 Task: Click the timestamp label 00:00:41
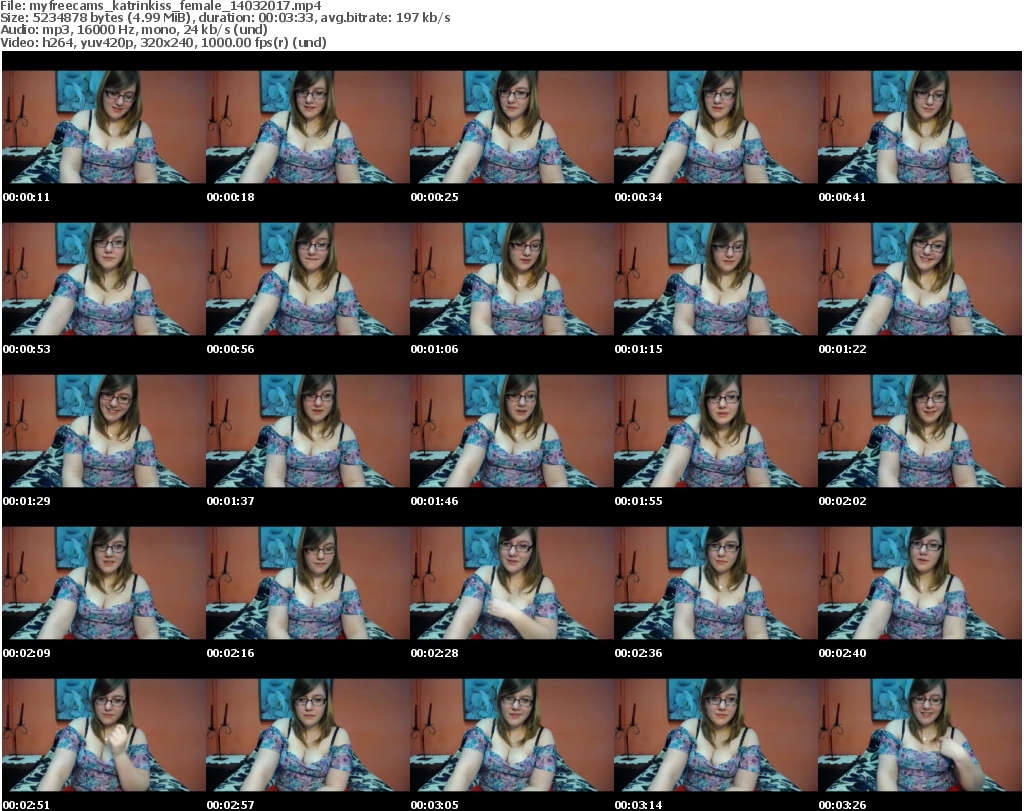(842, 197)
